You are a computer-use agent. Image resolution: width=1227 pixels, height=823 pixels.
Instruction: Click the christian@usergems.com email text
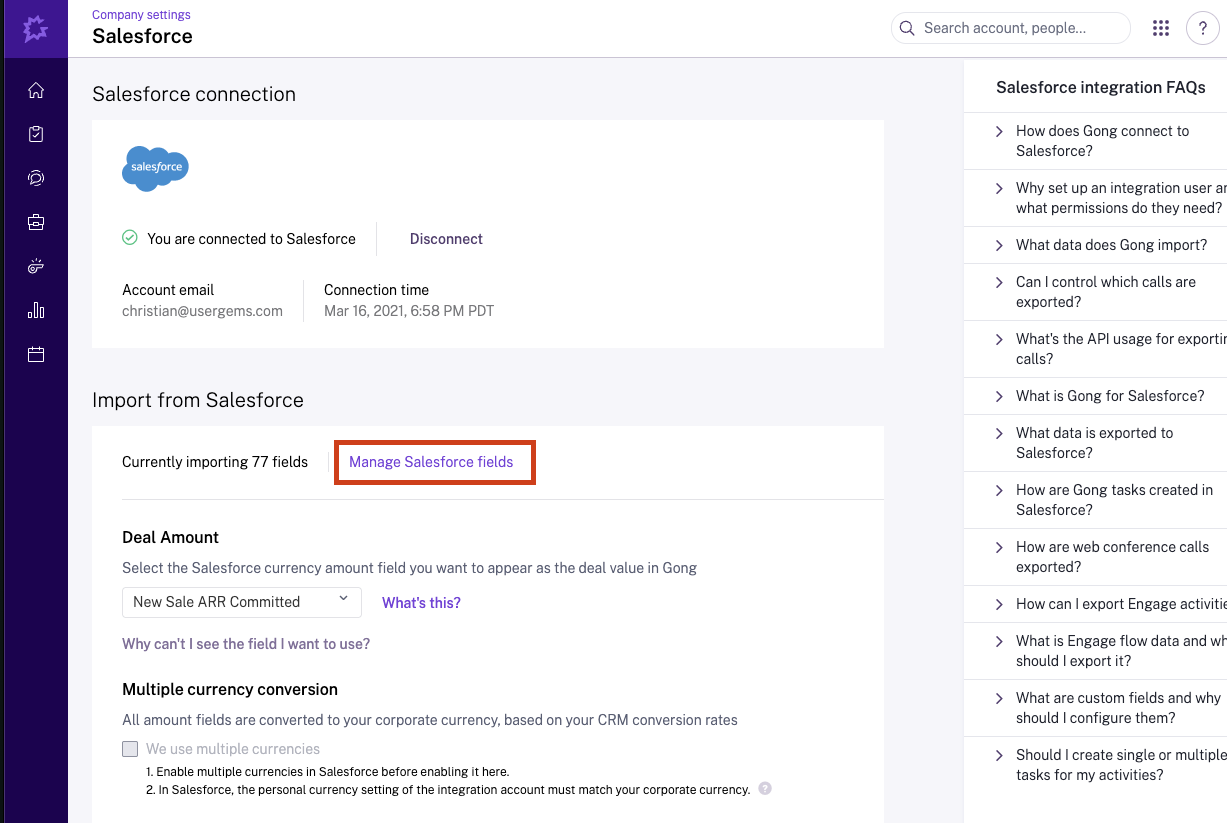coord(202,311)
